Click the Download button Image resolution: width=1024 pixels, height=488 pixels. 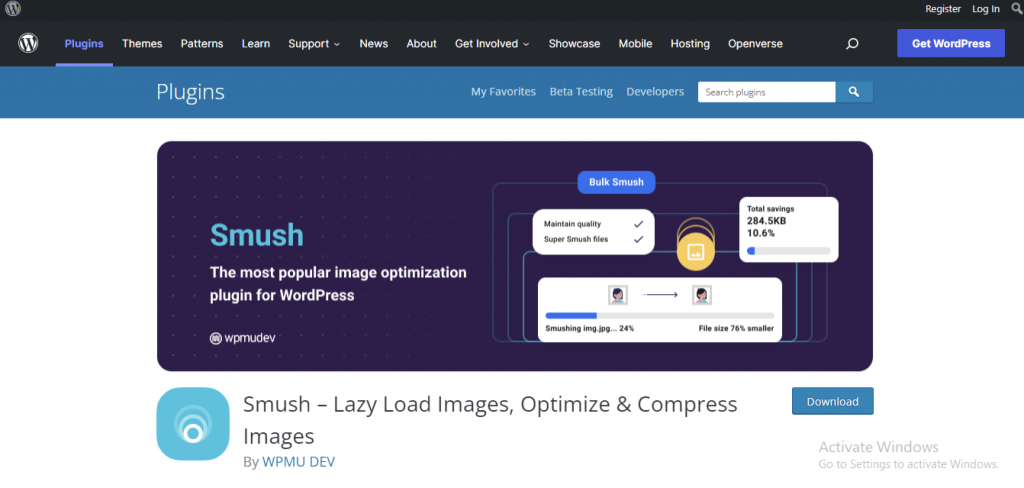[x=833, y=401]
